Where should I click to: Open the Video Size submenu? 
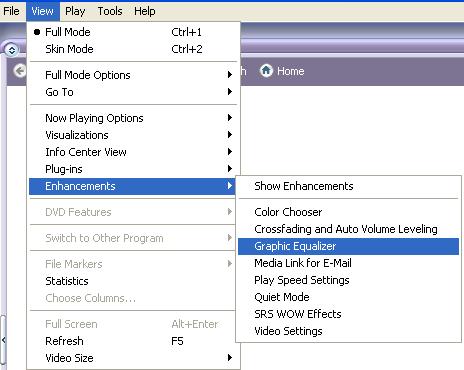[133, 358]
